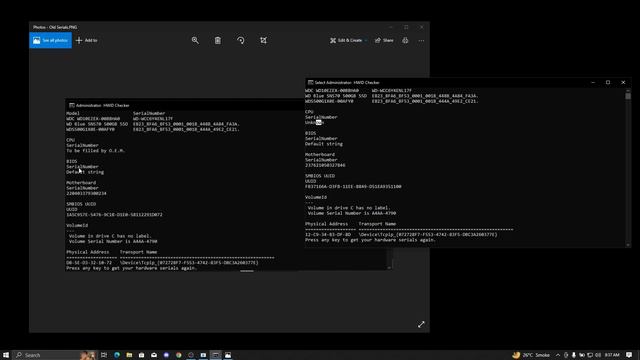Switch to command prompt taskbar icon

pos(216,355)
